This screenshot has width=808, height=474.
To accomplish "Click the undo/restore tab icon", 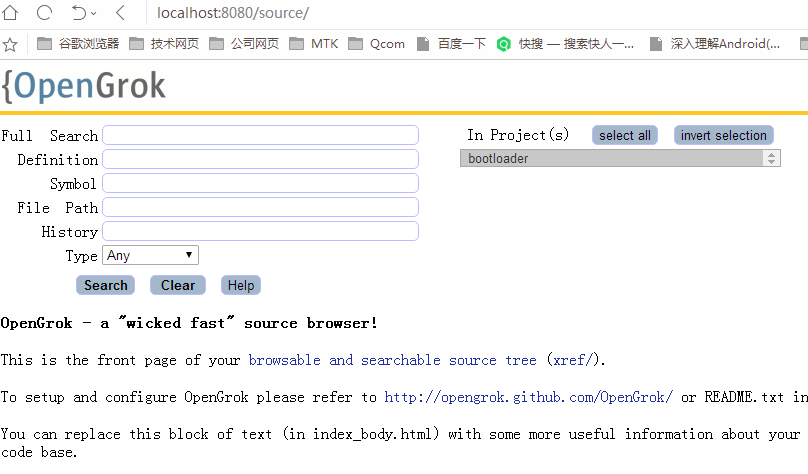I will 79,12.
